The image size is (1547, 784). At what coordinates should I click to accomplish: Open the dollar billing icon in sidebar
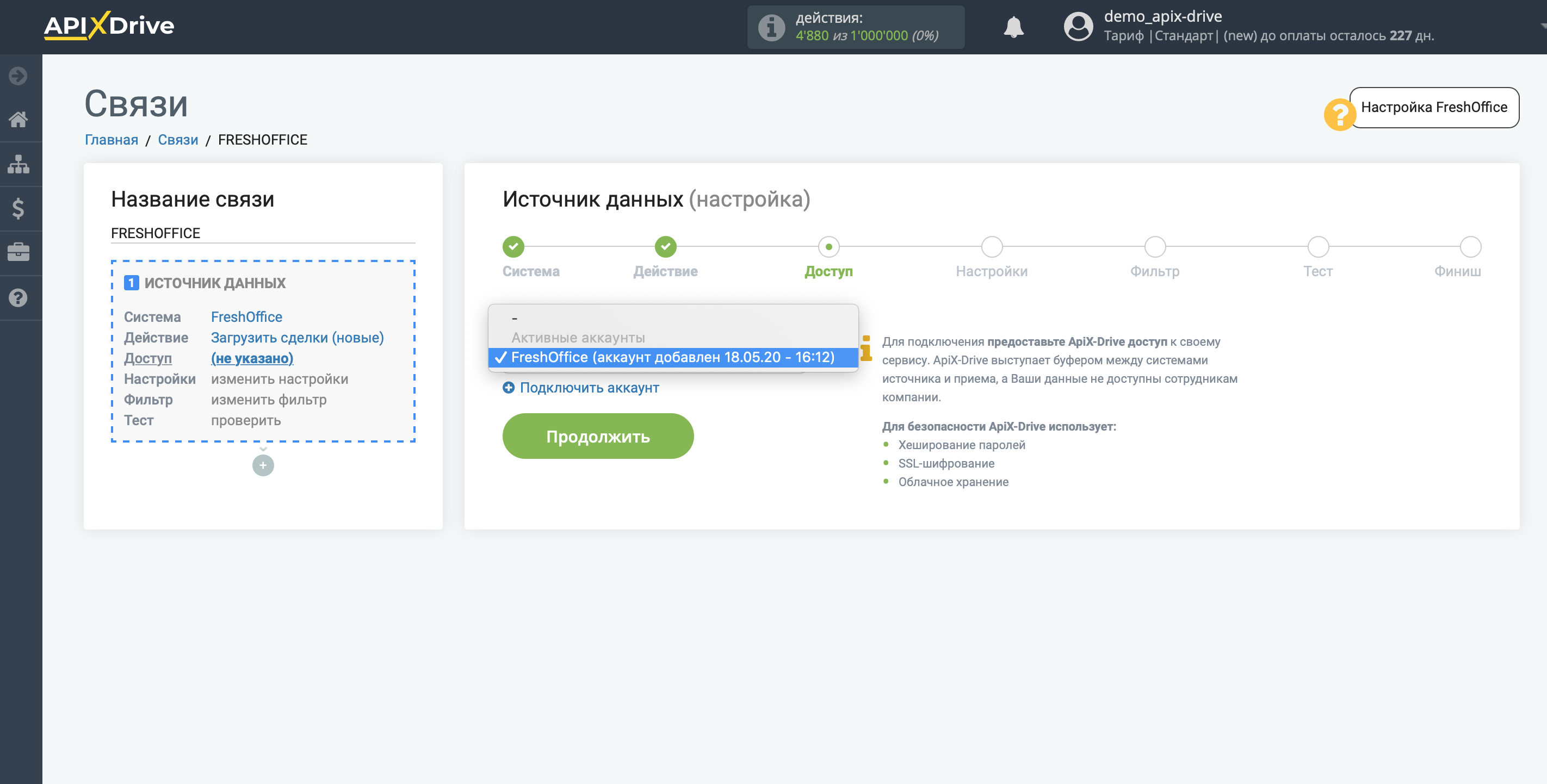click(18, 208)
